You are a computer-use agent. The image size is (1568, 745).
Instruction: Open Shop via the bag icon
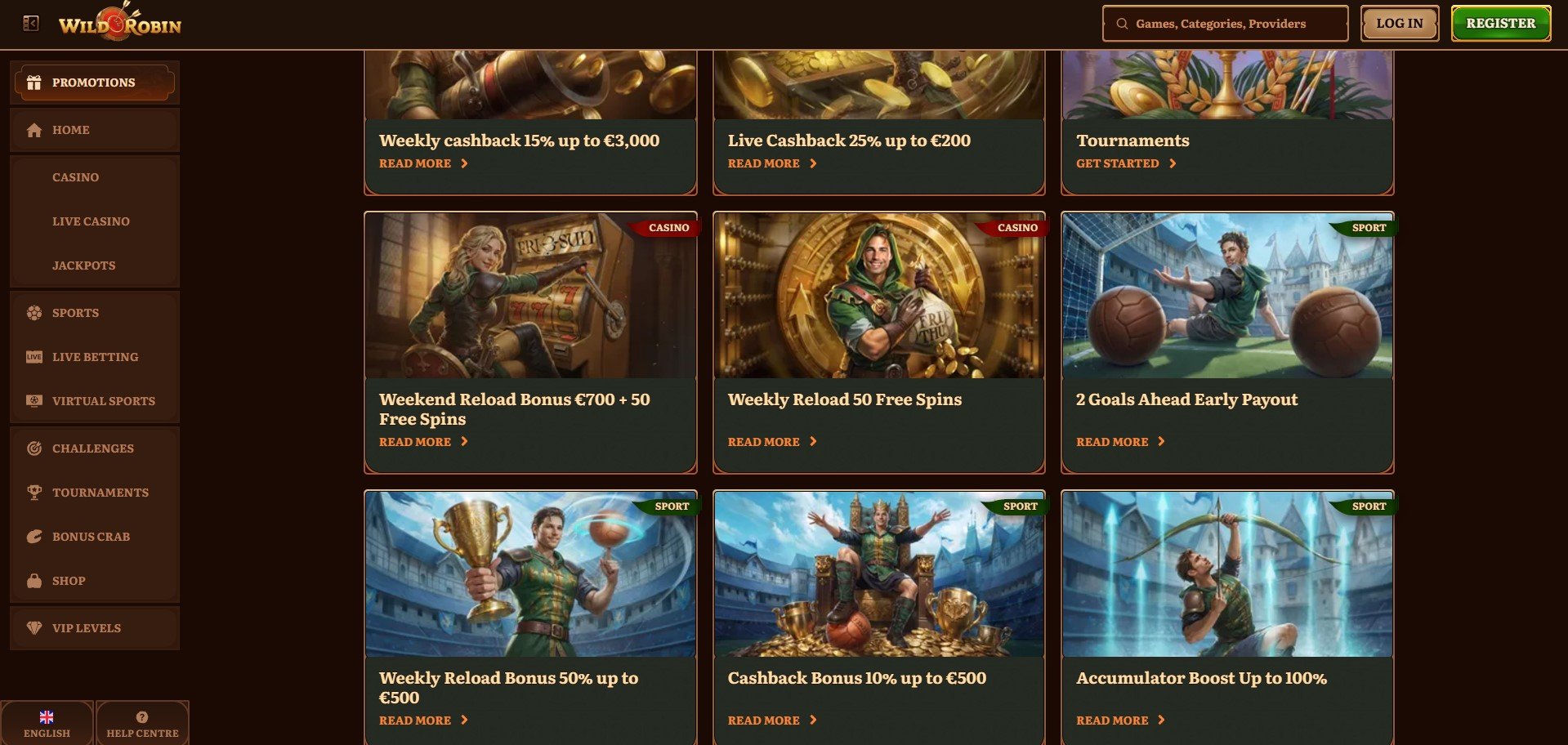(x=34, y=581)
